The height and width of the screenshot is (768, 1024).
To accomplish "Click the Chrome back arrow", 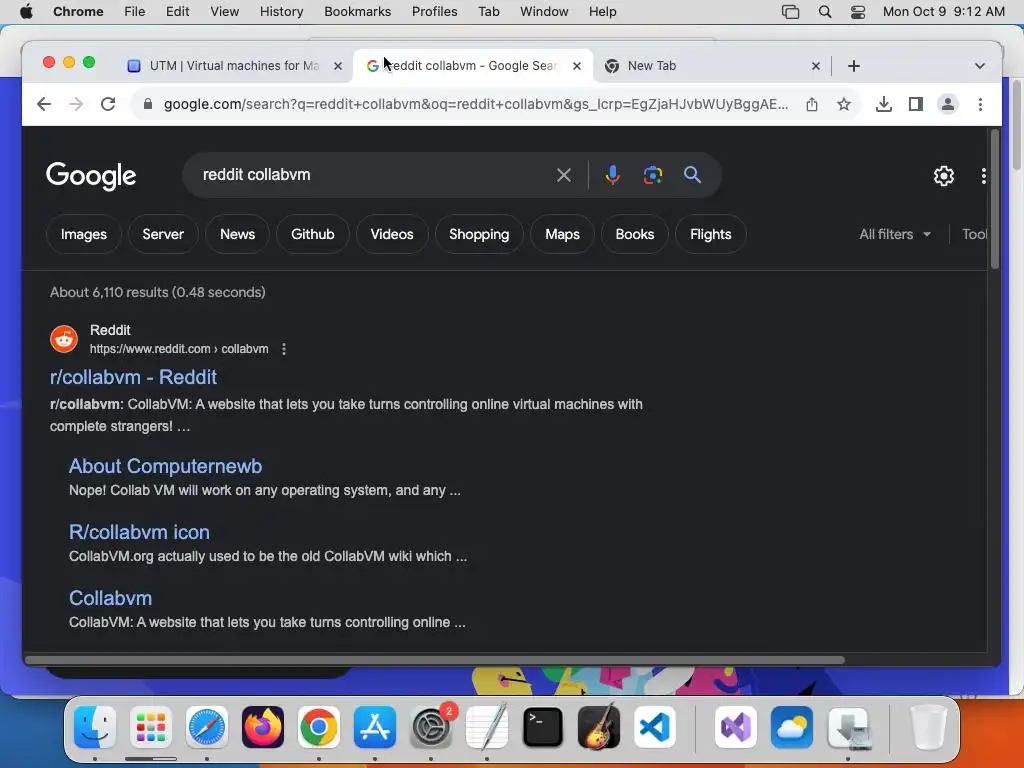I will point(44,104).
